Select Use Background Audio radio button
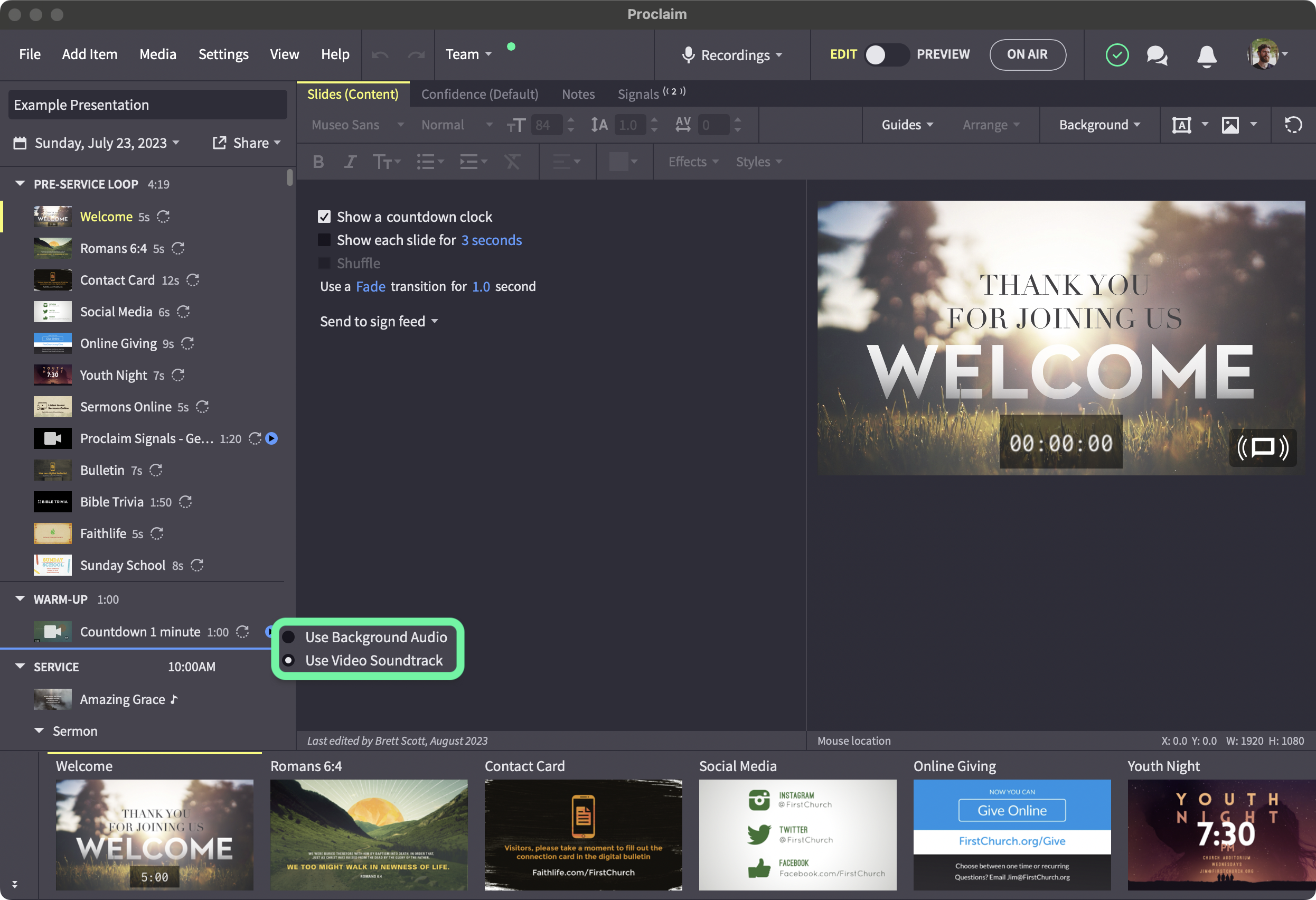The width and height of the screenshot is (1316, 900). click(x=288, y=636)
